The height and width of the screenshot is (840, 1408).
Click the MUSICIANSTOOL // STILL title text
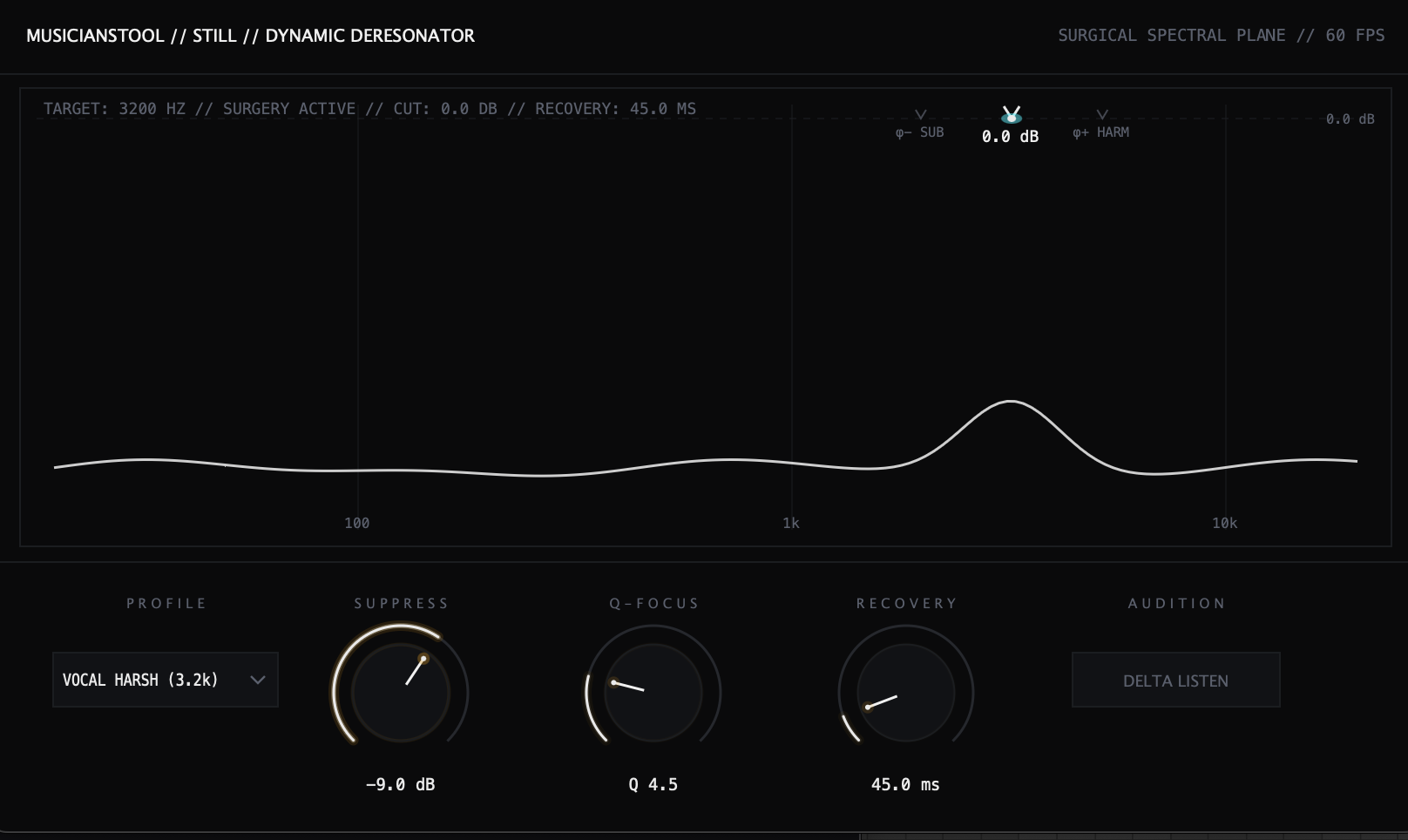tap(250, 36)
